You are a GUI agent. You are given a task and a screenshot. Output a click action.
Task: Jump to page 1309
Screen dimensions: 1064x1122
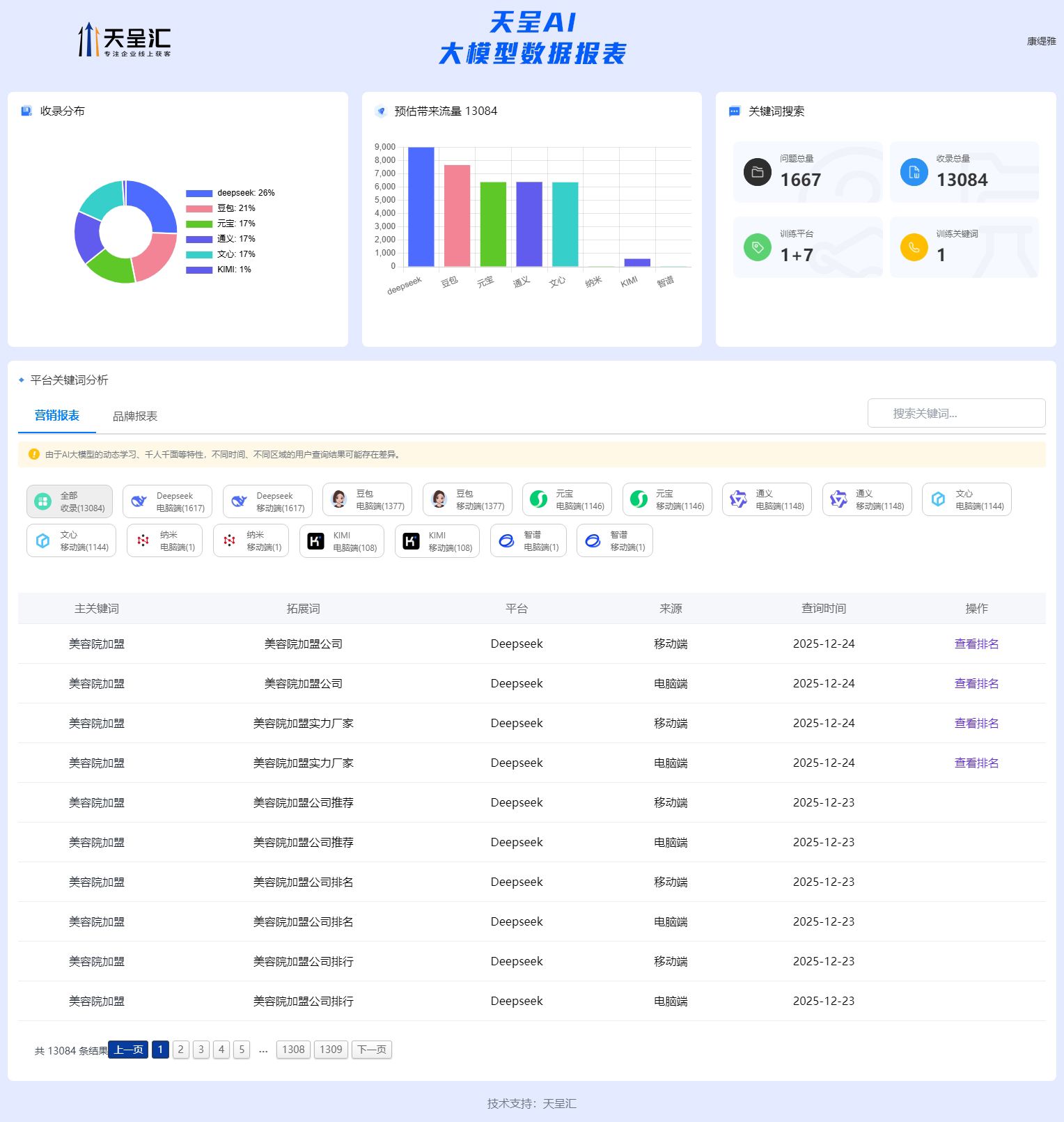(x=331, y=1050)
